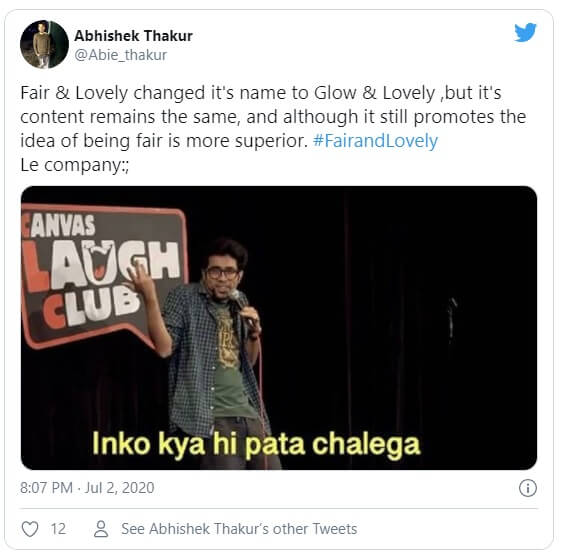Screen dimensions: 565x557
Task: Click the comedian's glasses in the image
Action: (x=222, y=273)
